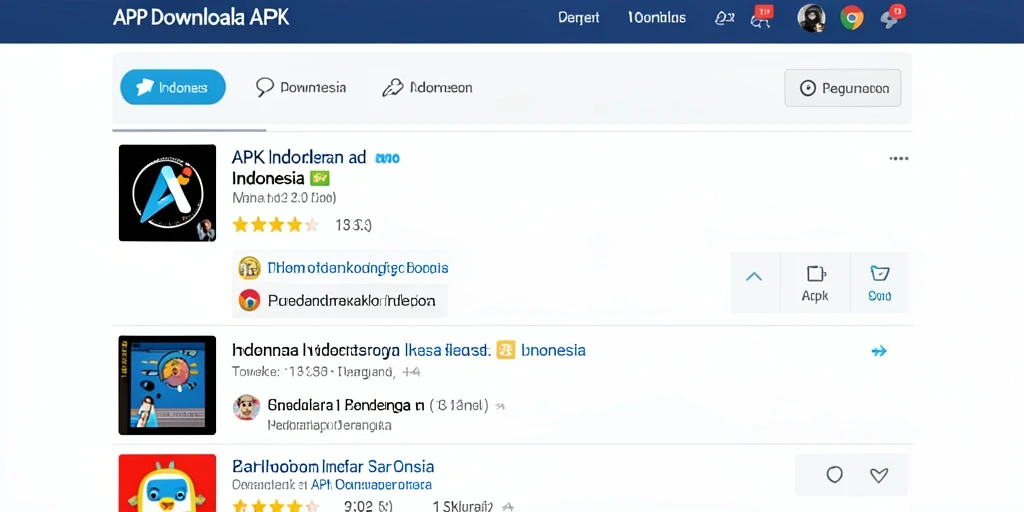Click the yellow badge before 'bnonesia'

506,350
